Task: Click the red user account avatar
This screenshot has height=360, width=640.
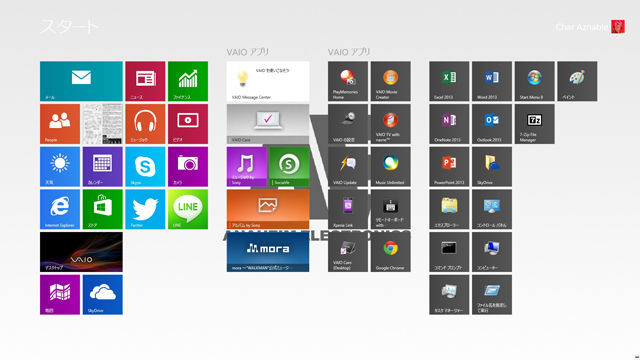Action: 618,27
